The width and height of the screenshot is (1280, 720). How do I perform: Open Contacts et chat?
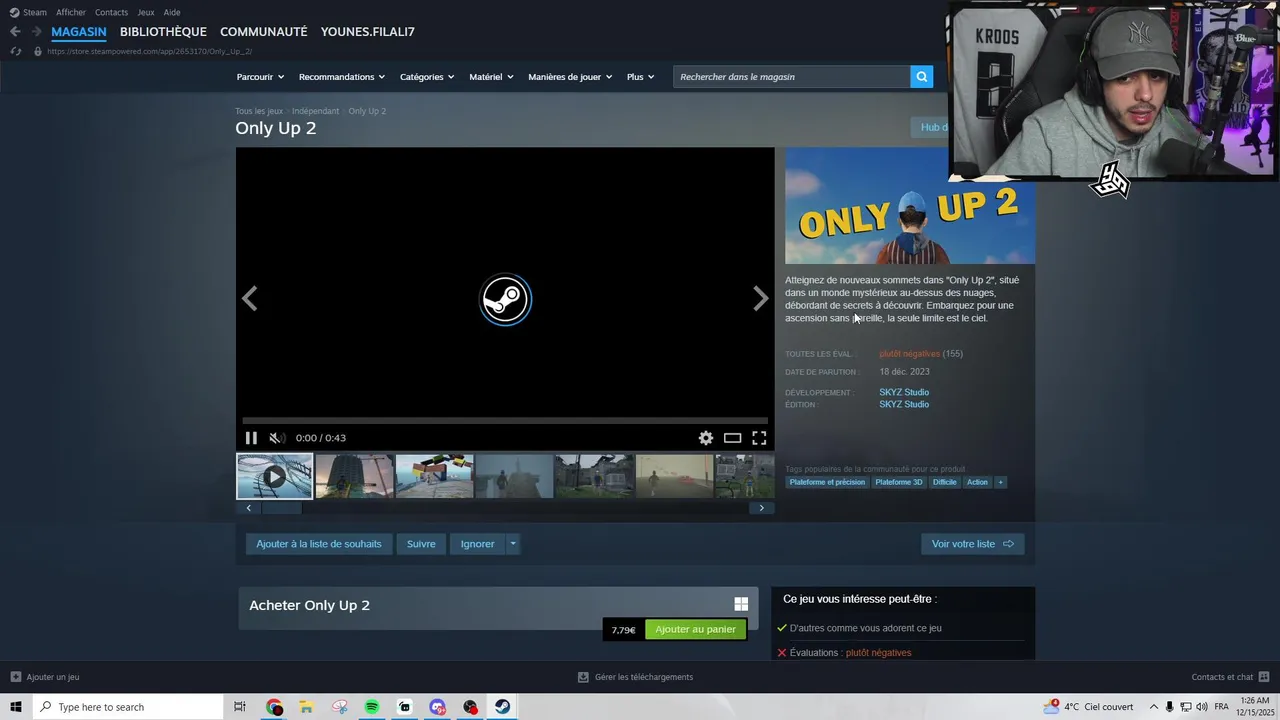[1230, 677]
